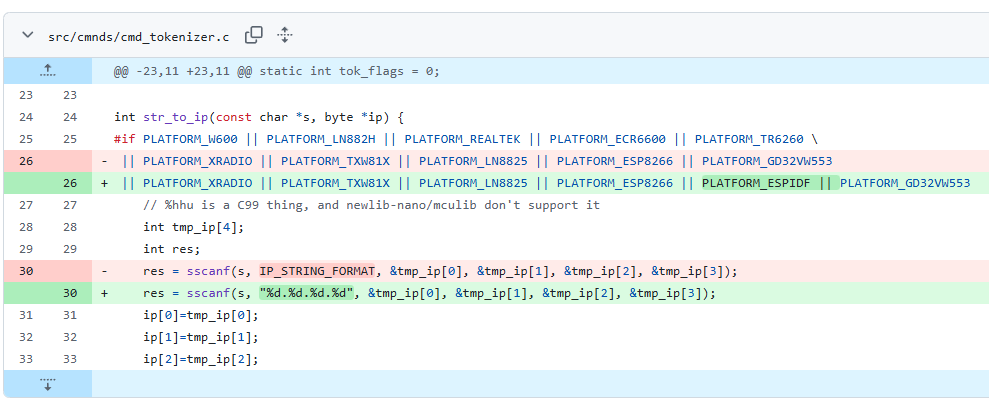989x414 pixels.
Task: Collapse the cmd_tokenizer.c file diff
Action: [27, 35]
